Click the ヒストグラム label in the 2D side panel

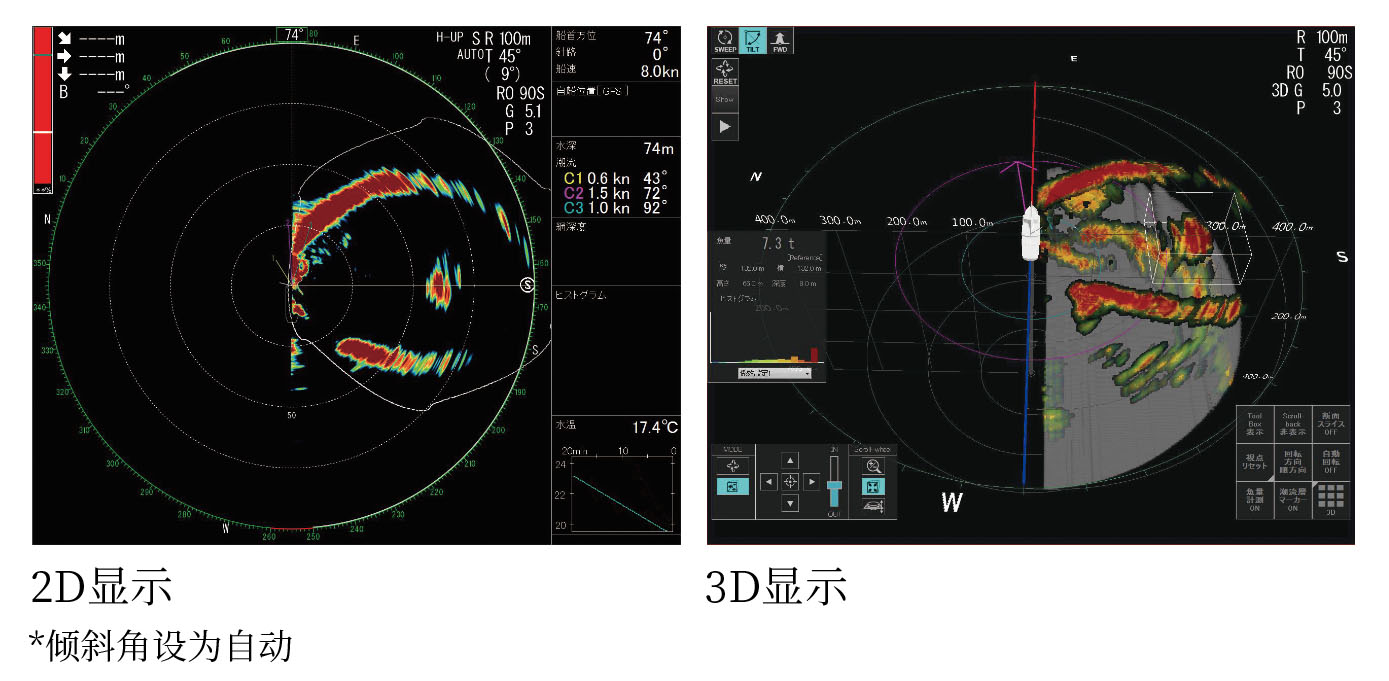[x=580, y=296]
